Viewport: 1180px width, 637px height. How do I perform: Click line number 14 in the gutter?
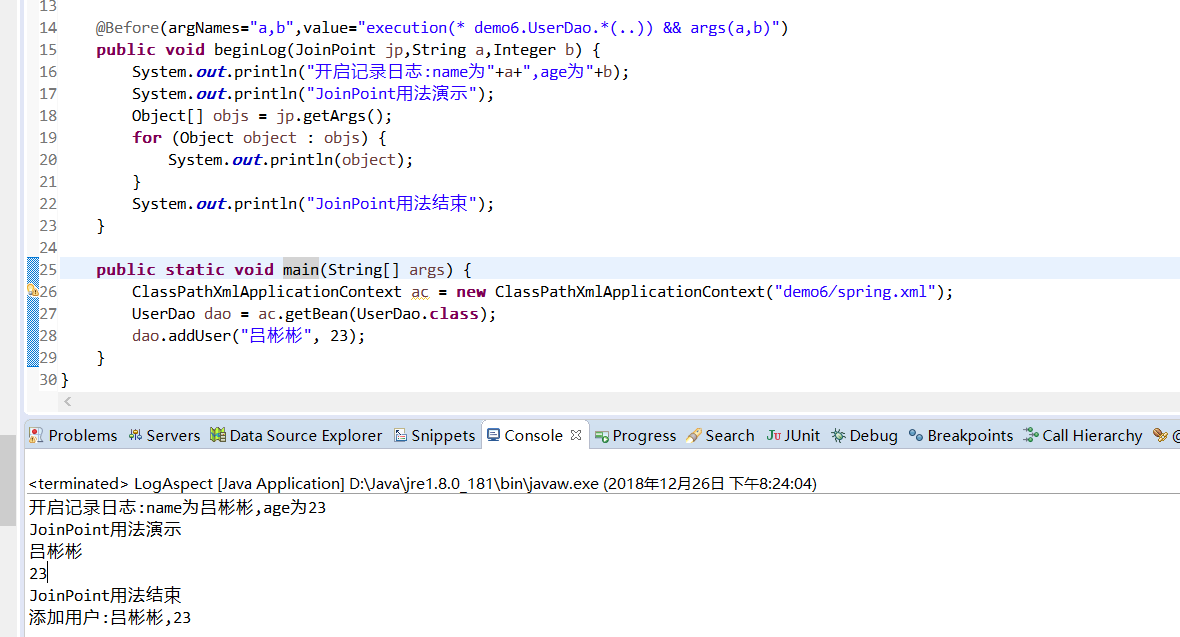point(48,28)
